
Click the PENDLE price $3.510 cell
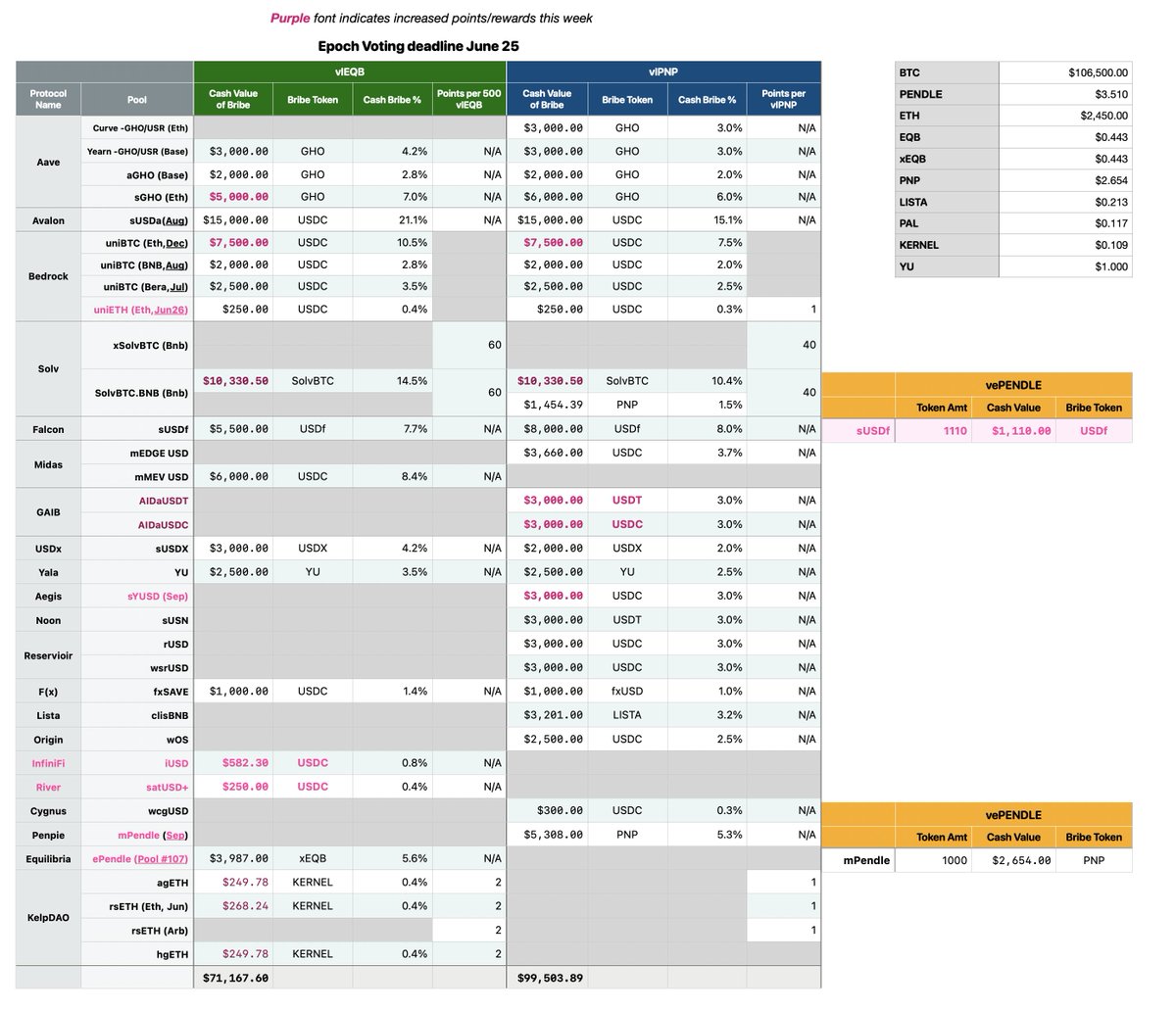point(1065,94)
